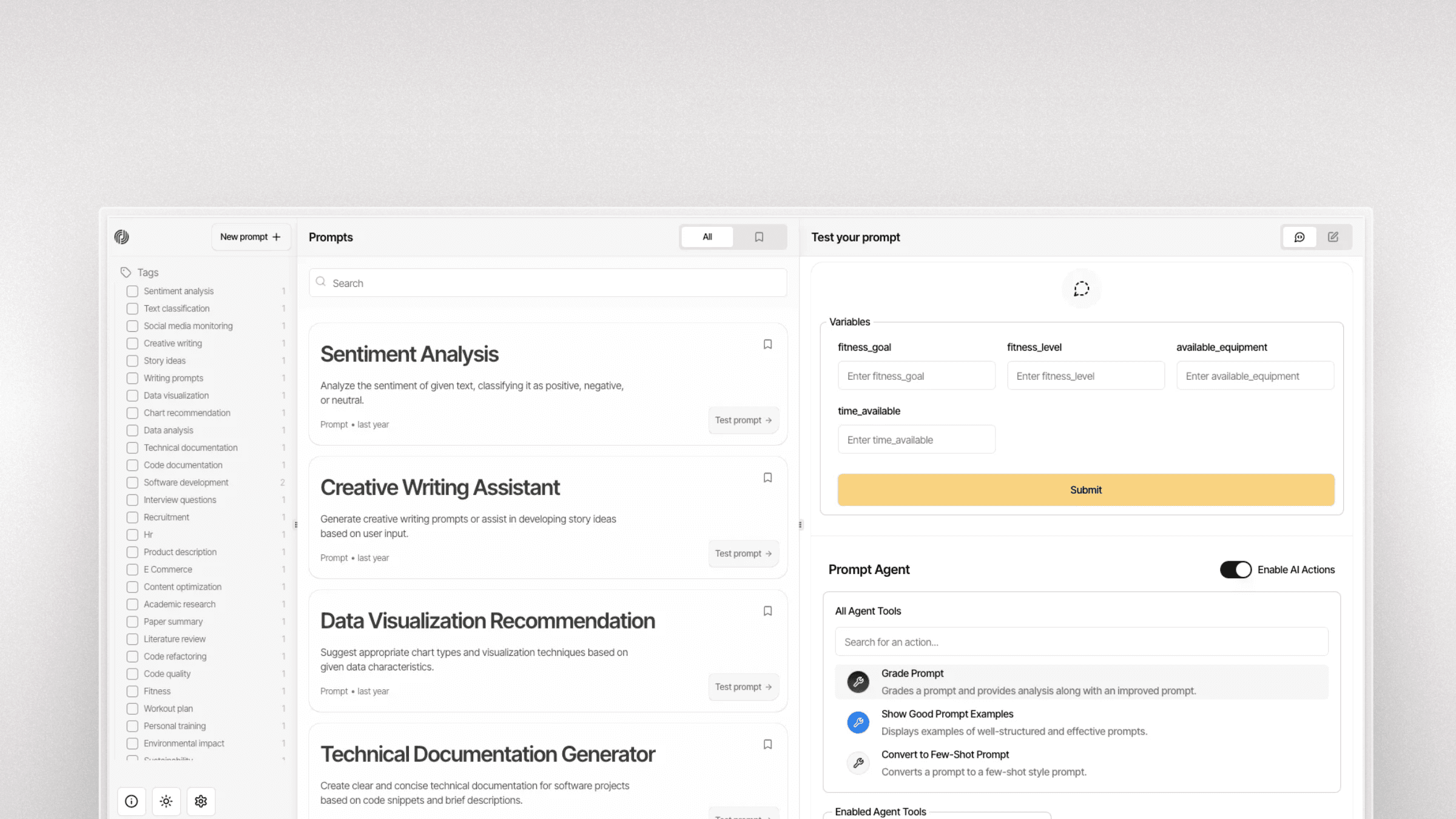
Task: Disable the Enable AI Actions toggle
Action: pyautogui.click(x=1235, y=569)
